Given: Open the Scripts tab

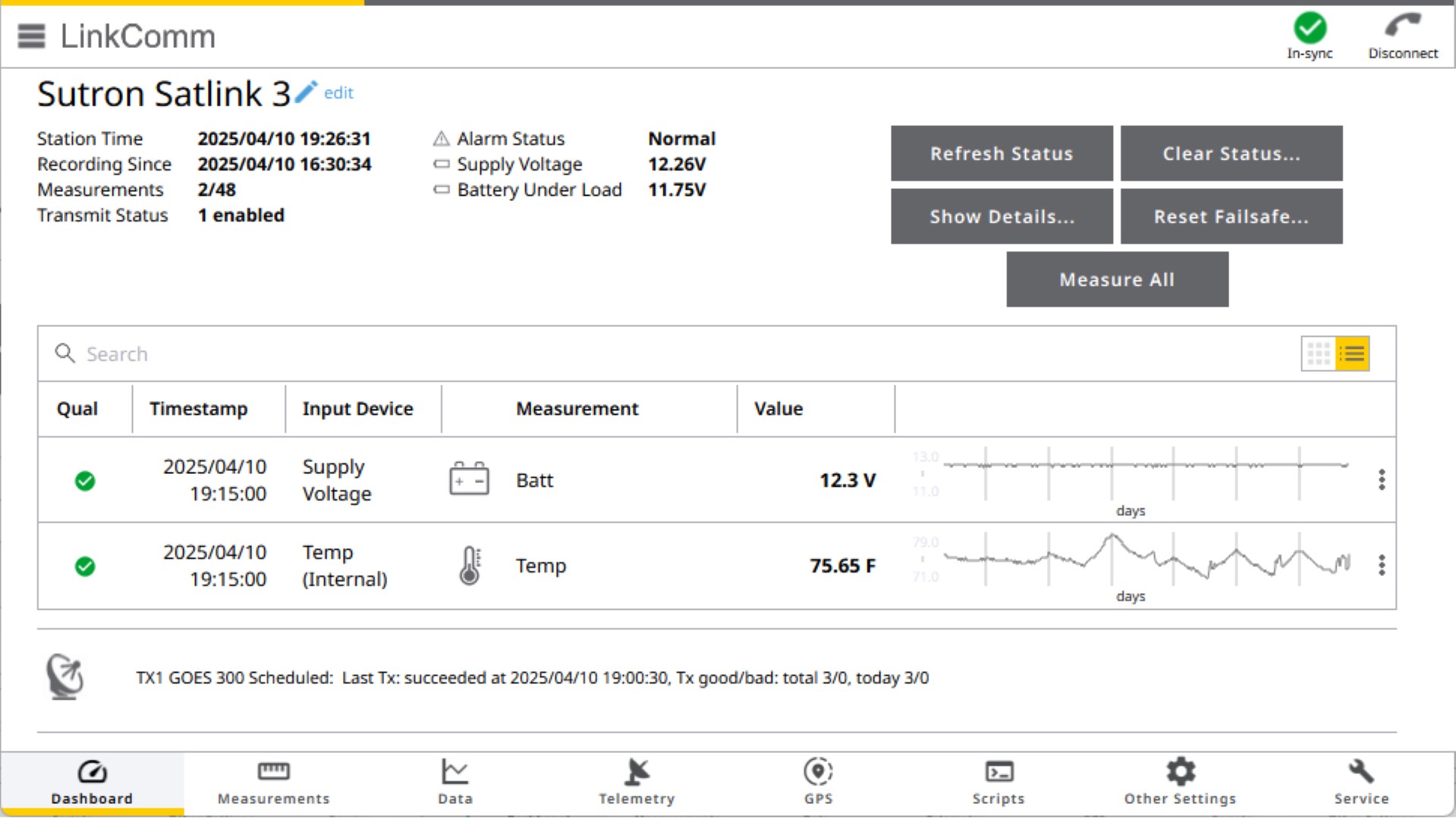Looking at the screenshot, I should coord(998,783).
